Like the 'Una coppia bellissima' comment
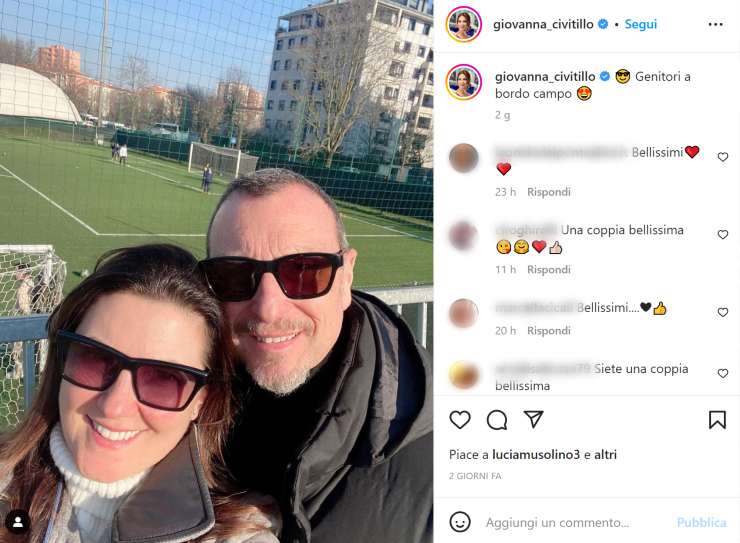The image size is (740, 543). point(723,234)
